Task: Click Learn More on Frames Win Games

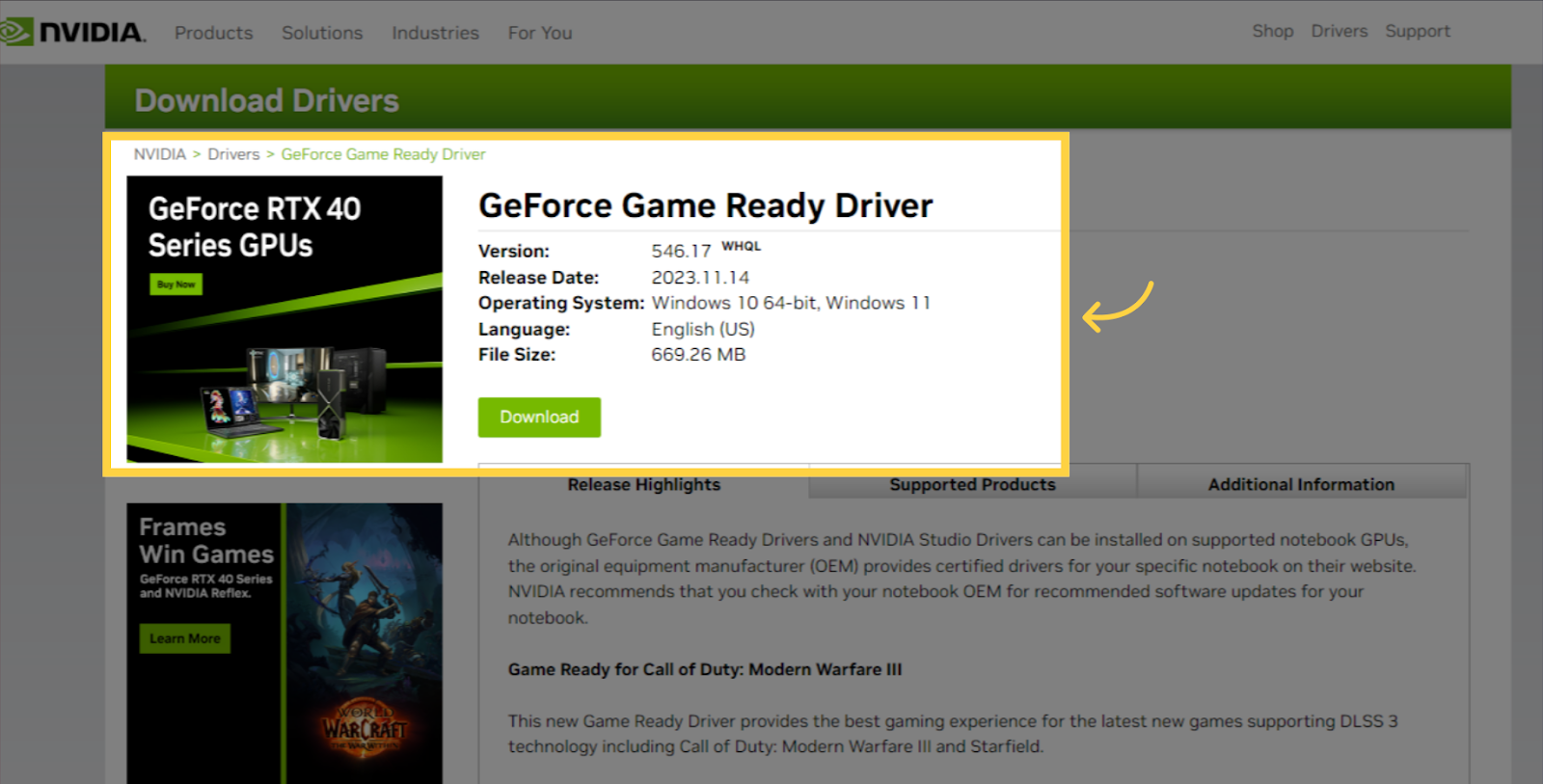Action: 185,638
